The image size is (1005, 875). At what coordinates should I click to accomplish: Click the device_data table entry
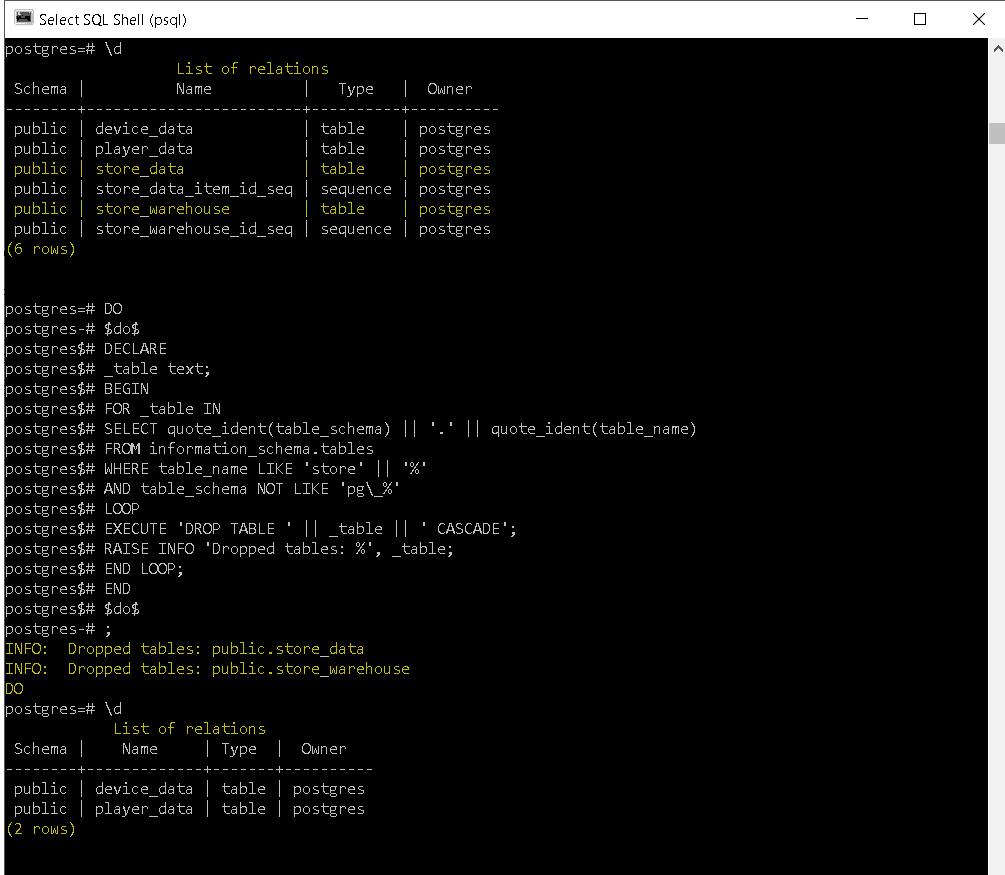point(143,128)
